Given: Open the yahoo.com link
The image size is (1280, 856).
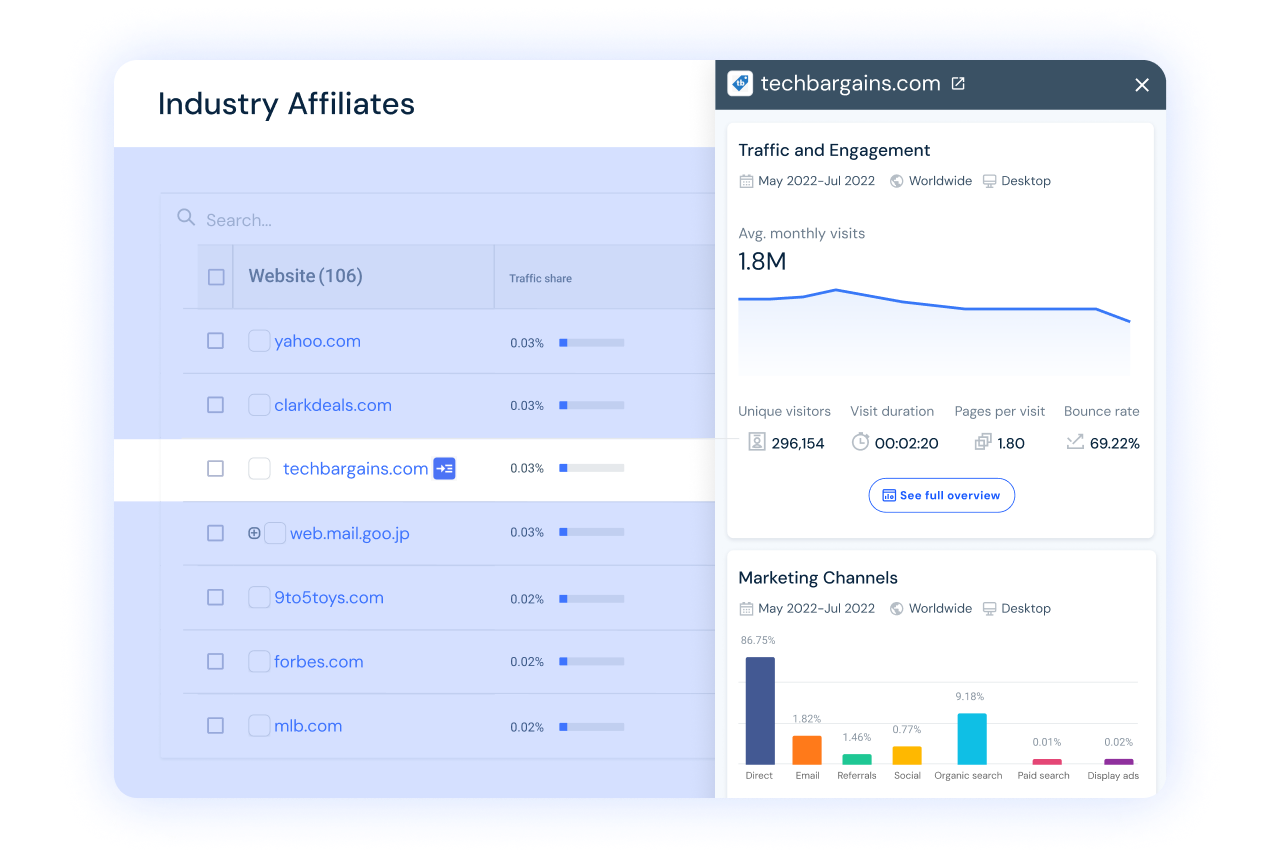Looking at the screenshot, I should tap(317, 341).
